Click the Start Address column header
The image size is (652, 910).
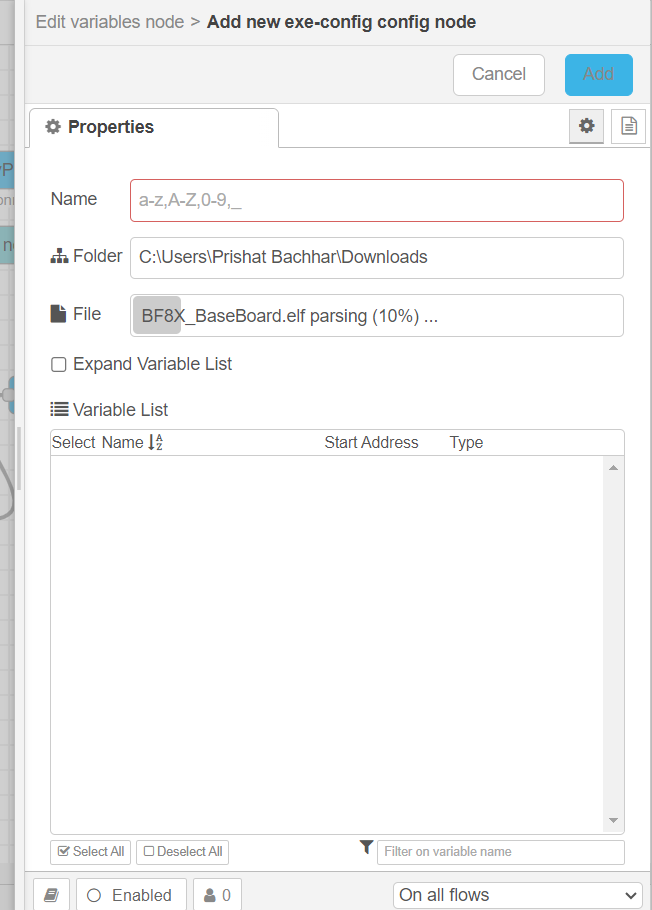coord(371,442)
